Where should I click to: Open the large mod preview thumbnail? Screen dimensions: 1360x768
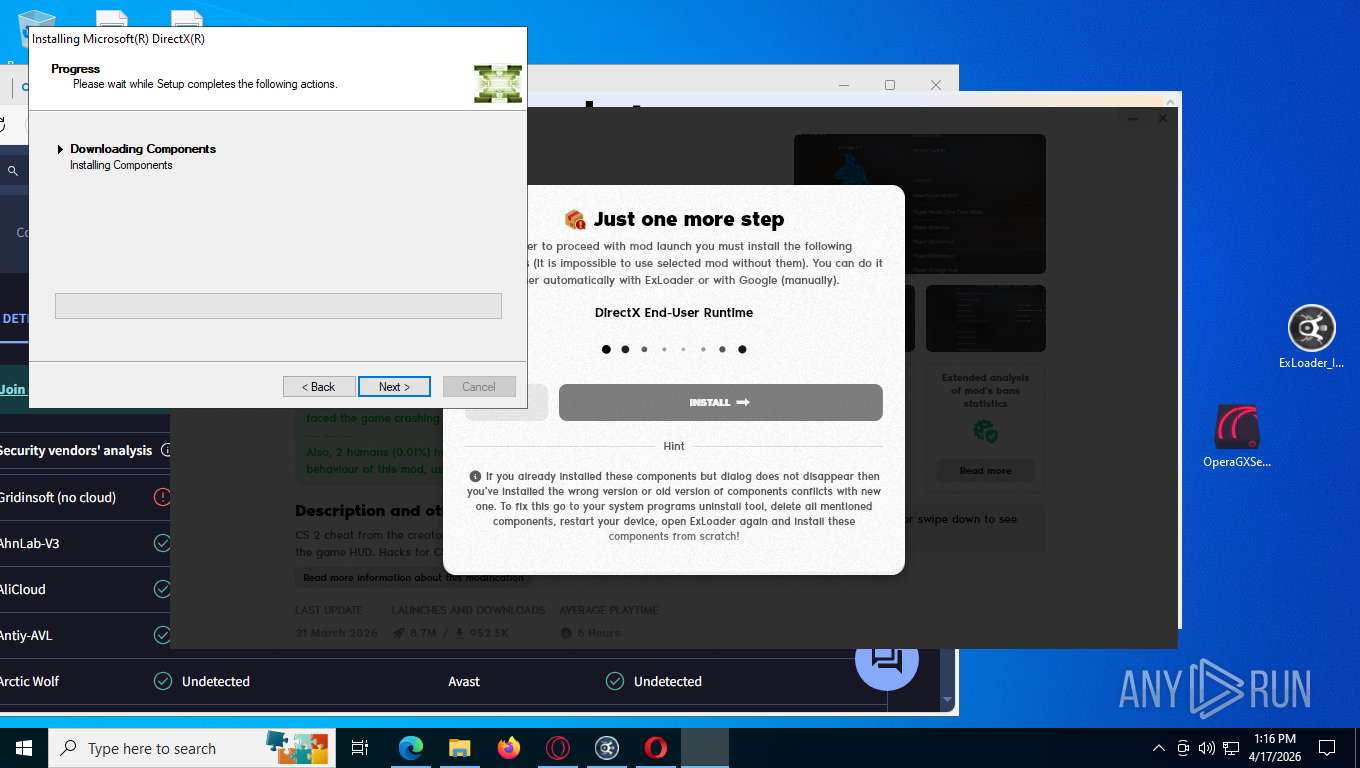click(919, 204)
